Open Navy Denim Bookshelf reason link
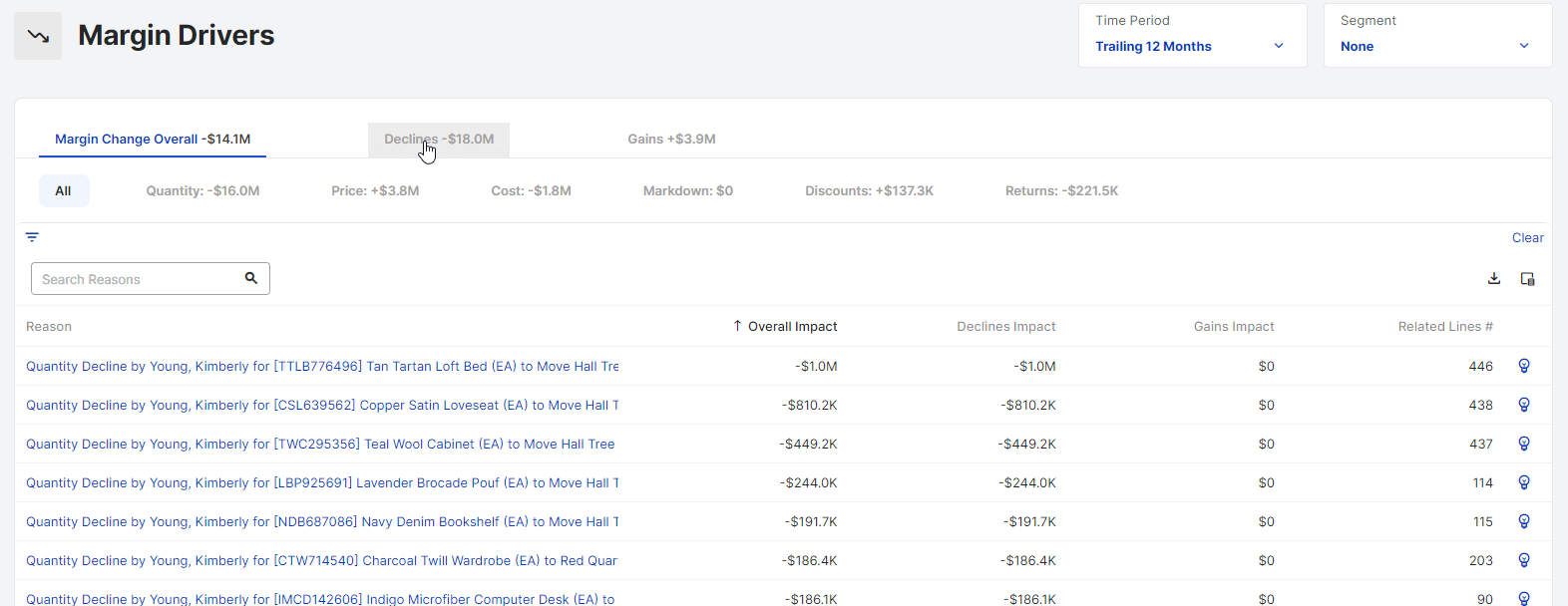Screen dimensions: 1568x606 tap(322, 521)
